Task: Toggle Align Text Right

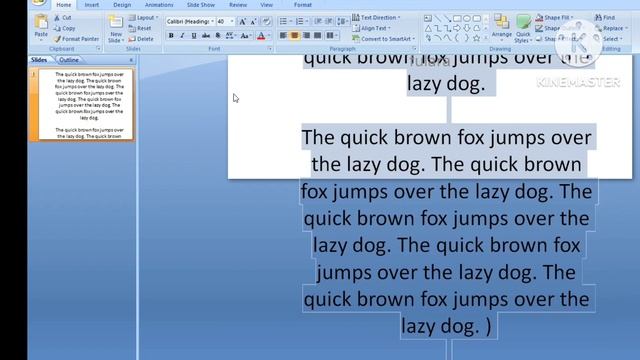Action: pos(306,36)
